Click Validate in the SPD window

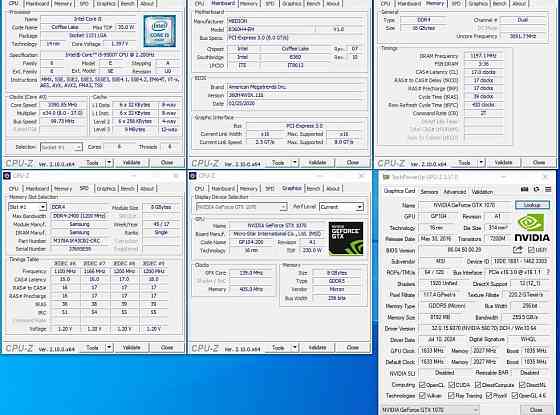(131, 347)
